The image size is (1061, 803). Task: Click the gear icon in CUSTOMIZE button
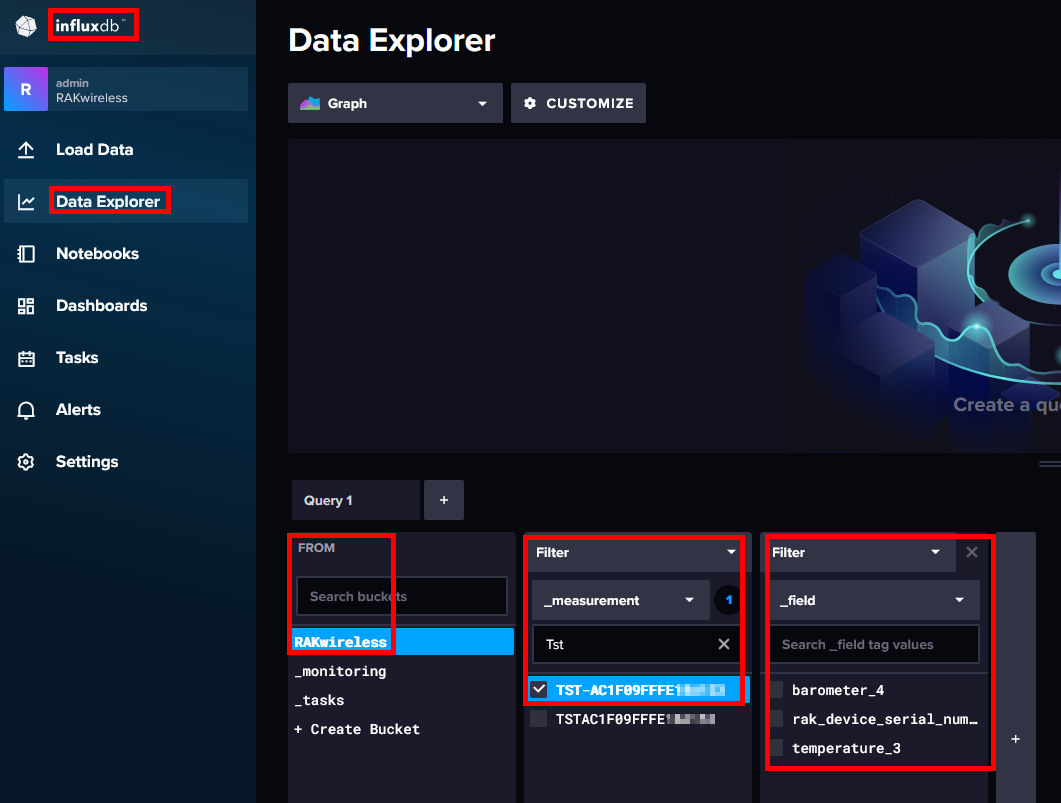pos(530,104)
